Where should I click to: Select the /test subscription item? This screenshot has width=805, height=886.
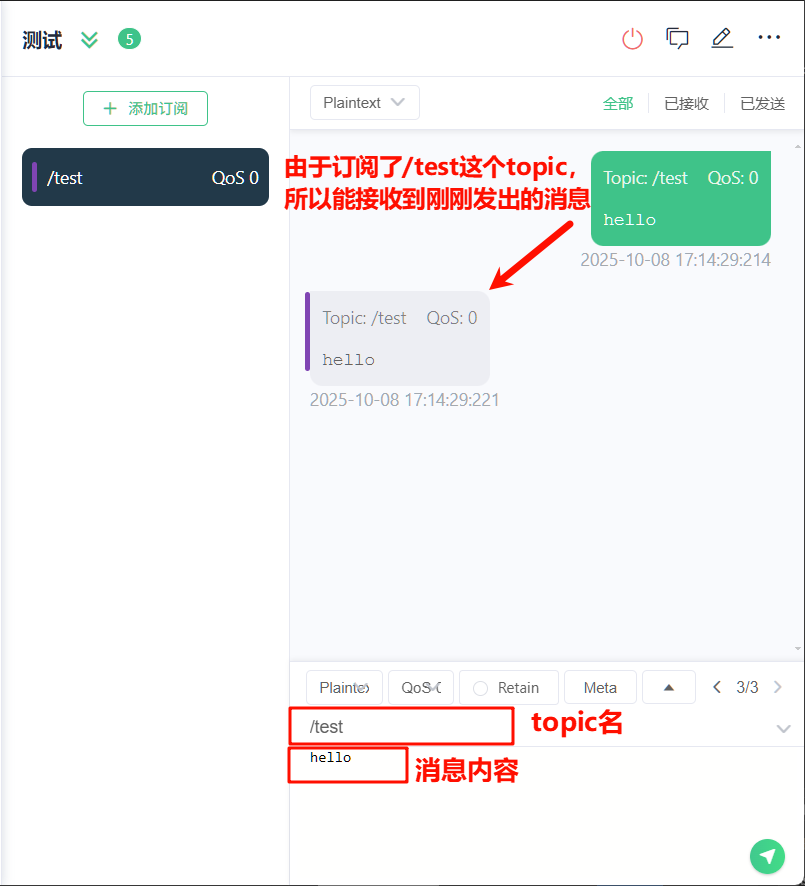point(145,177)
